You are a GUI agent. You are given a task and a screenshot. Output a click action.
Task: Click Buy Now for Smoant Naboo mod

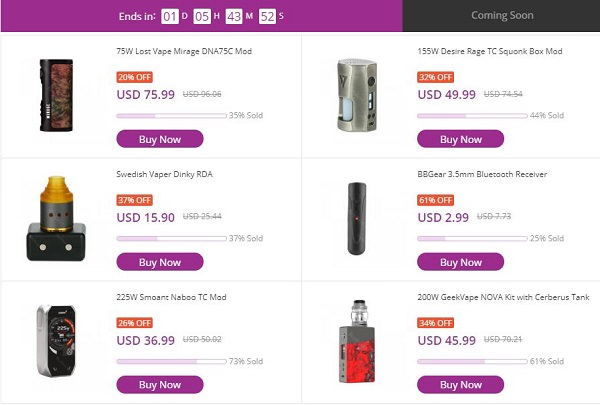click(x=160, y=384)
